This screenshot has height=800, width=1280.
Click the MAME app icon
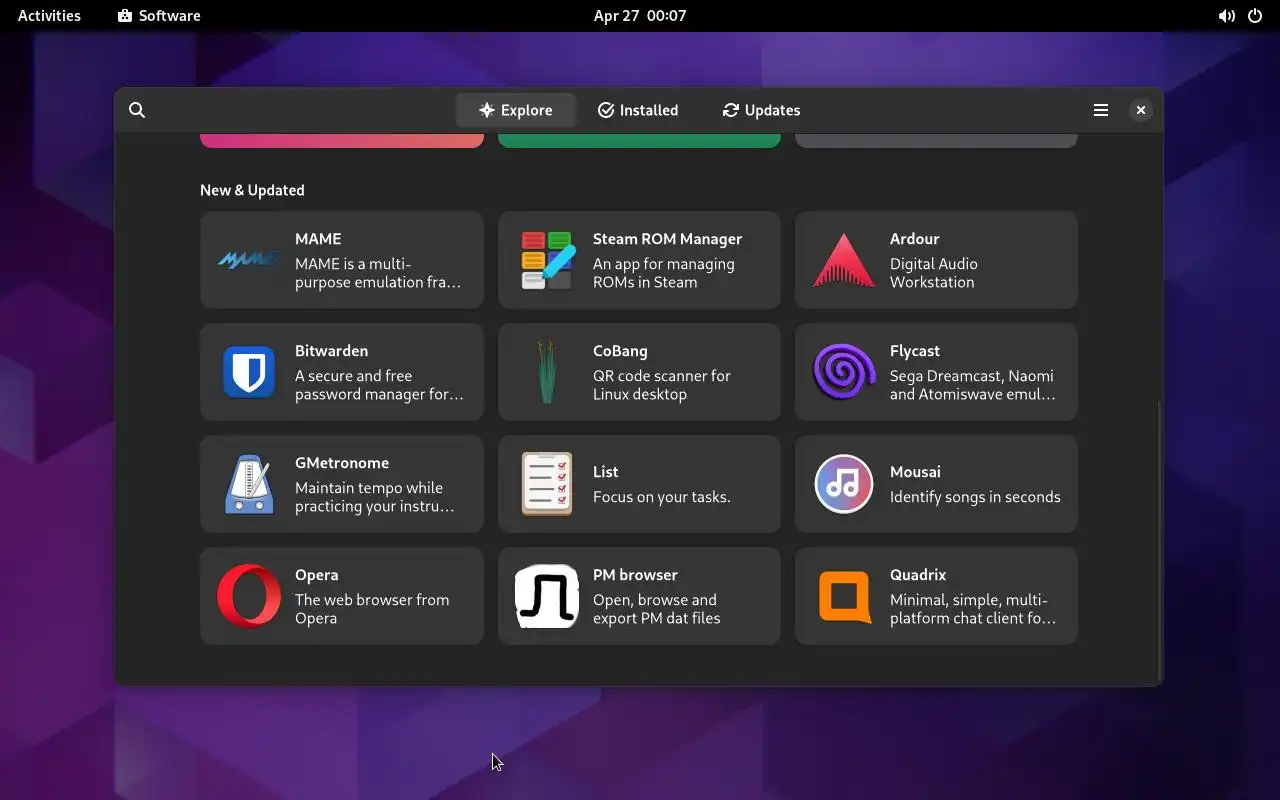tap(248, 260)
